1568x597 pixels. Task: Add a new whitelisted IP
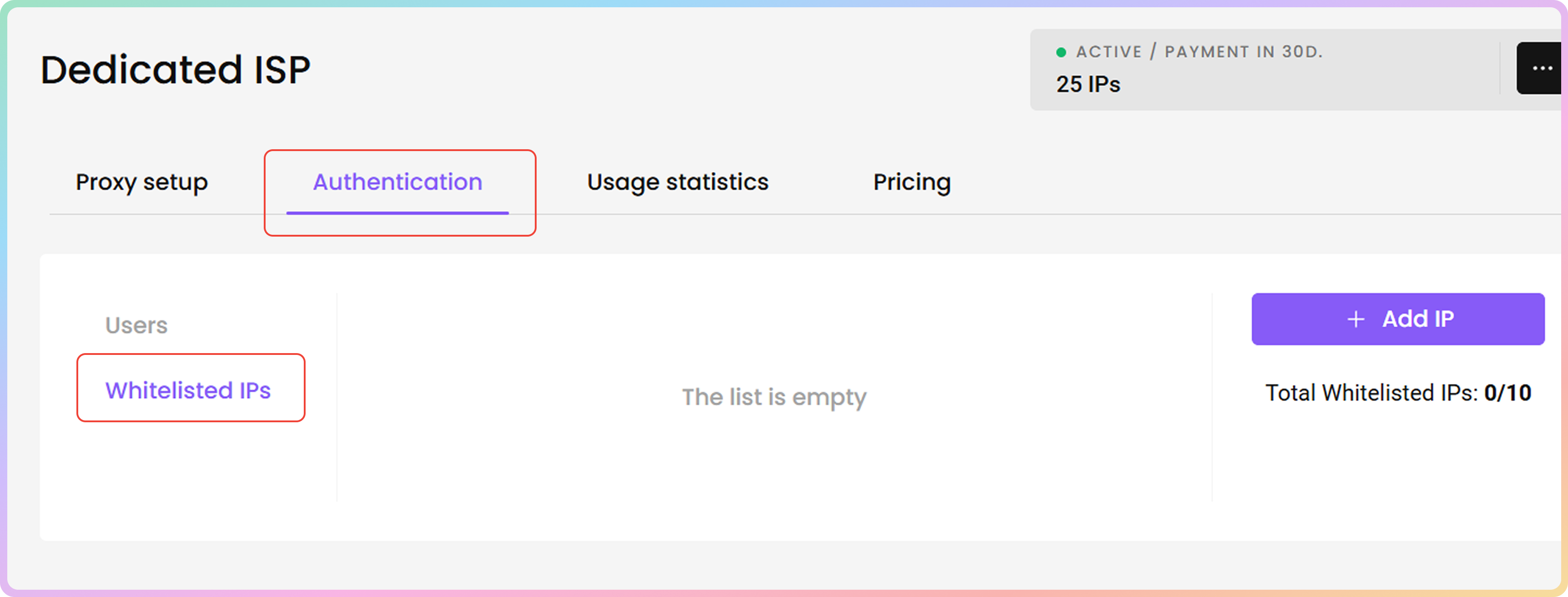(x=1397, y=319)
